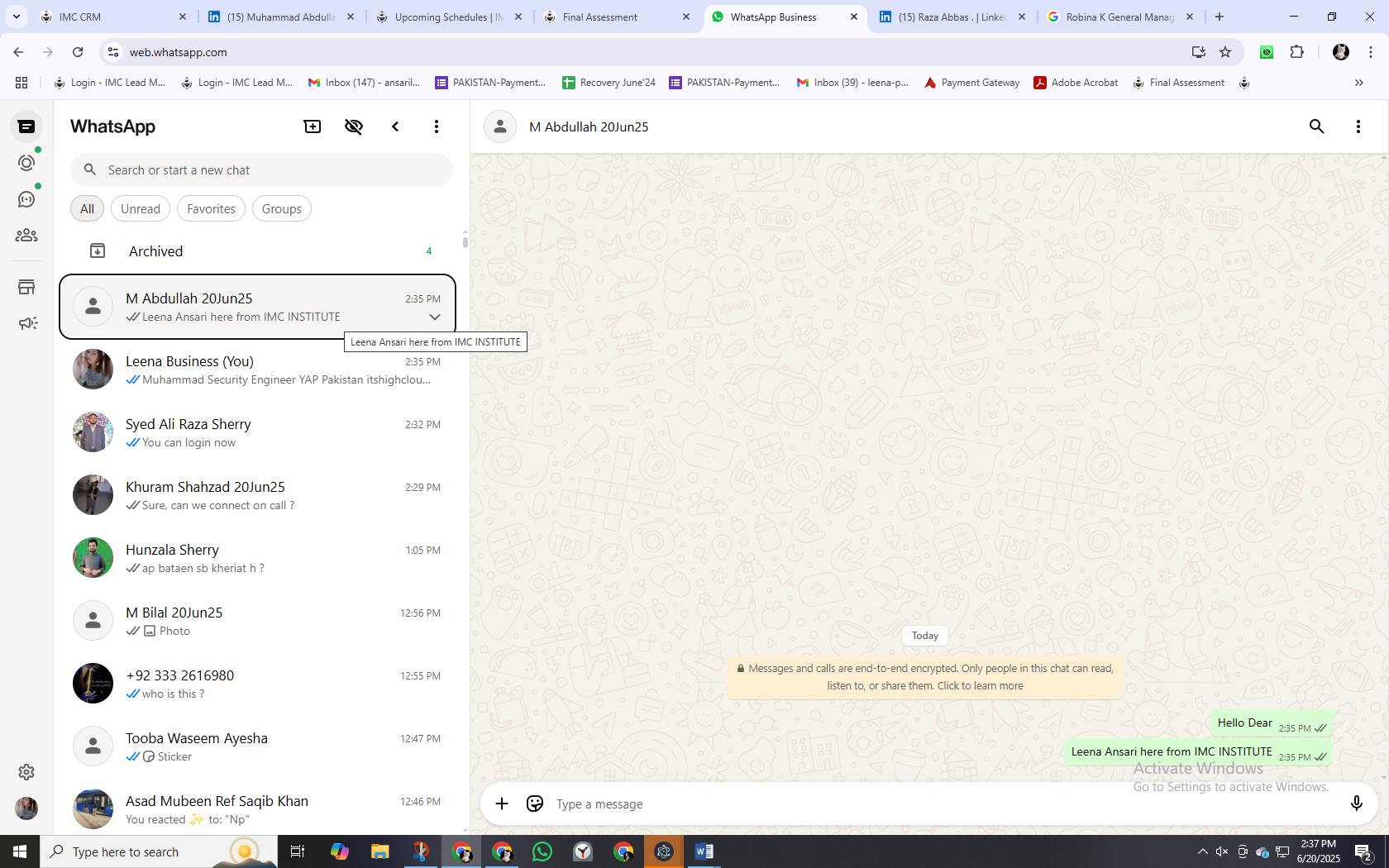
Task: Open Adobe Acrobat bookmark
Action: [1076, 83]
